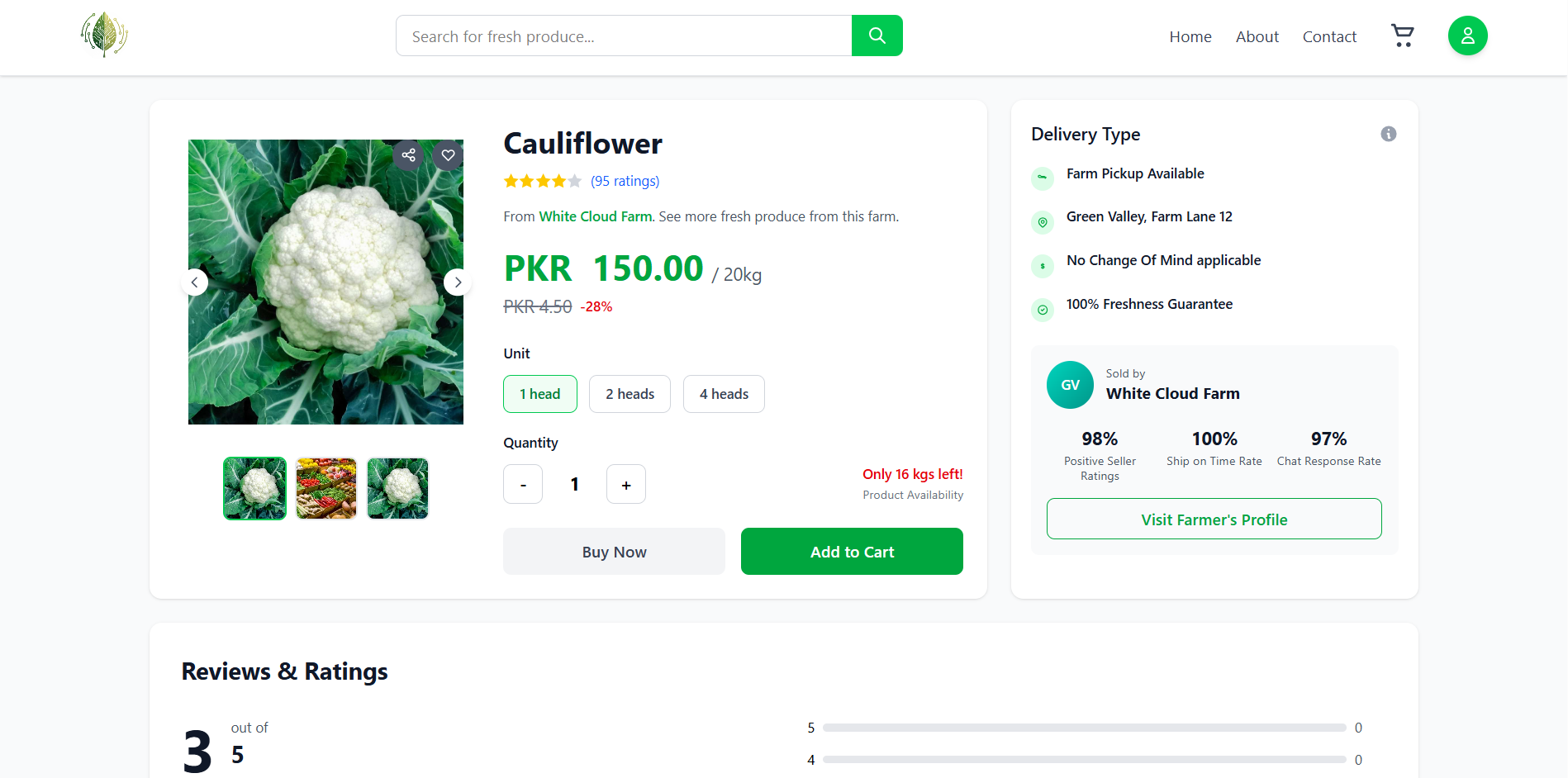Open the White Cloud Farm link
This screenshot has height=778, width=1568.
point(596,216)
